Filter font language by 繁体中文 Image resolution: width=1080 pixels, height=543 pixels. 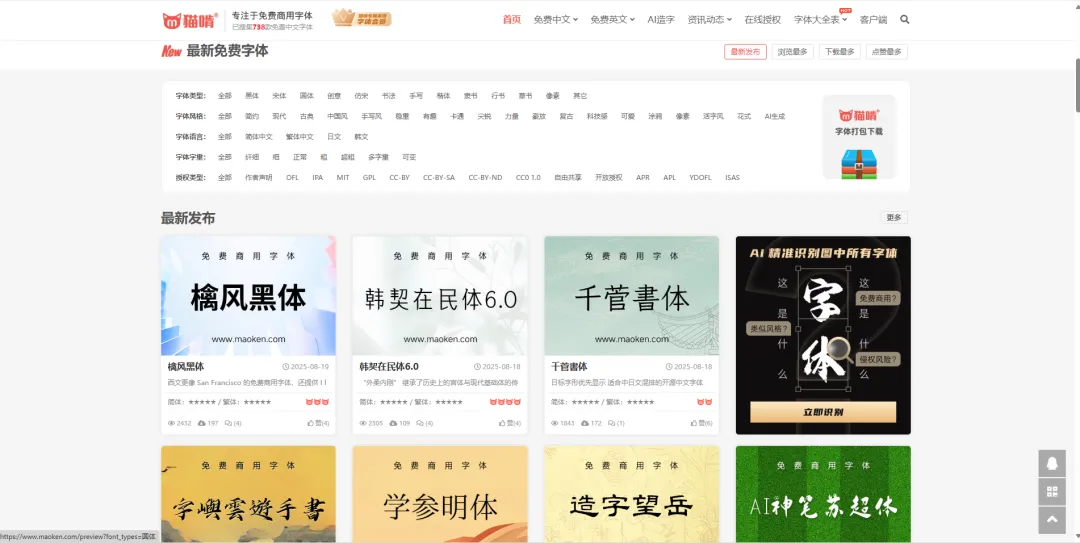point(300,137)
